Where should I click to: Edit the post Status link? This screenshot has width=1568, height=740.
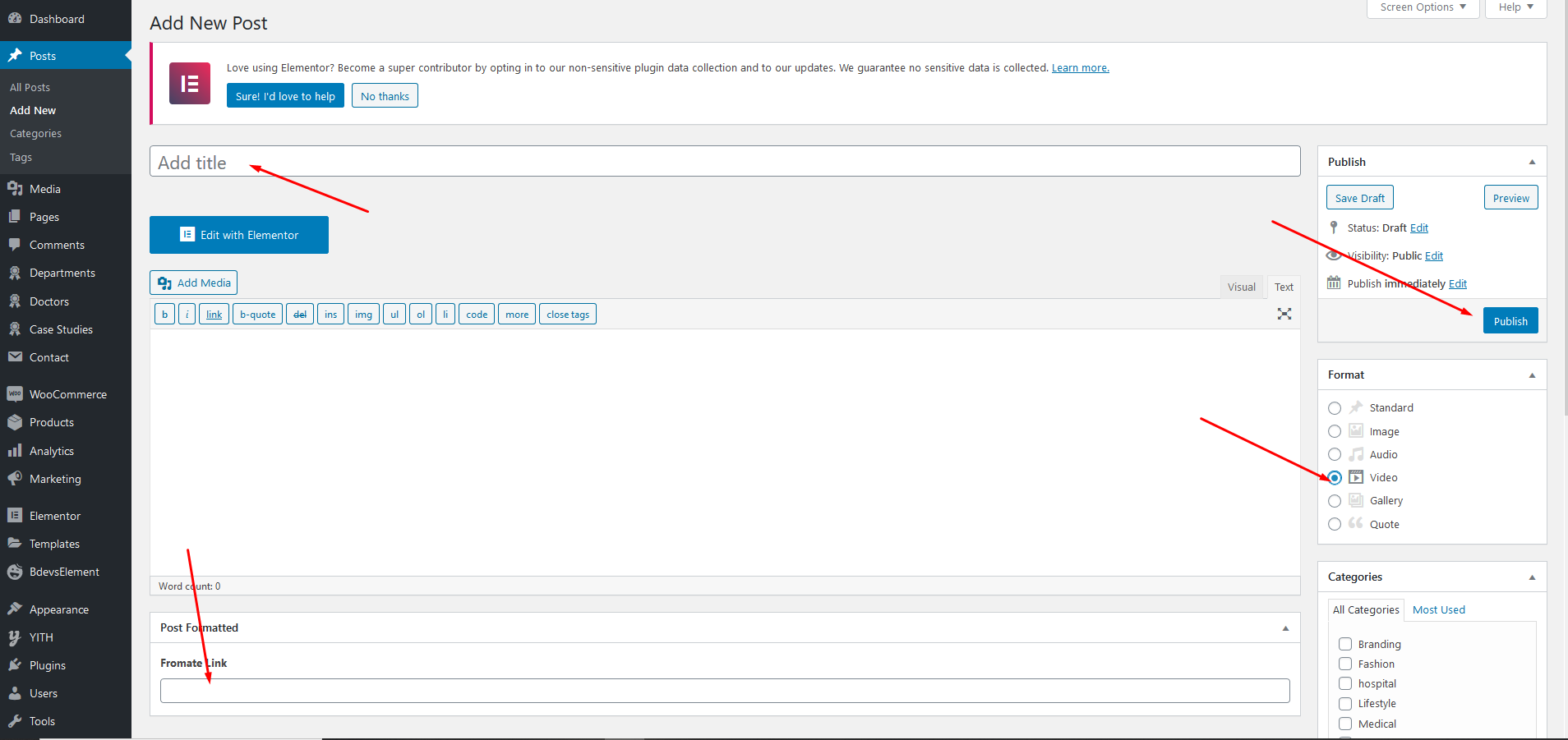tap(1419, 228)
